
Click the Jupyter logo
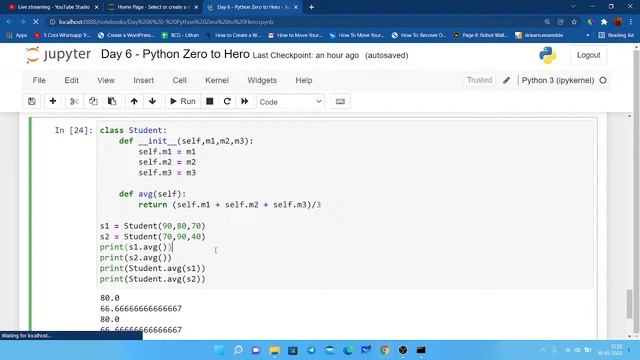[58, 55]
